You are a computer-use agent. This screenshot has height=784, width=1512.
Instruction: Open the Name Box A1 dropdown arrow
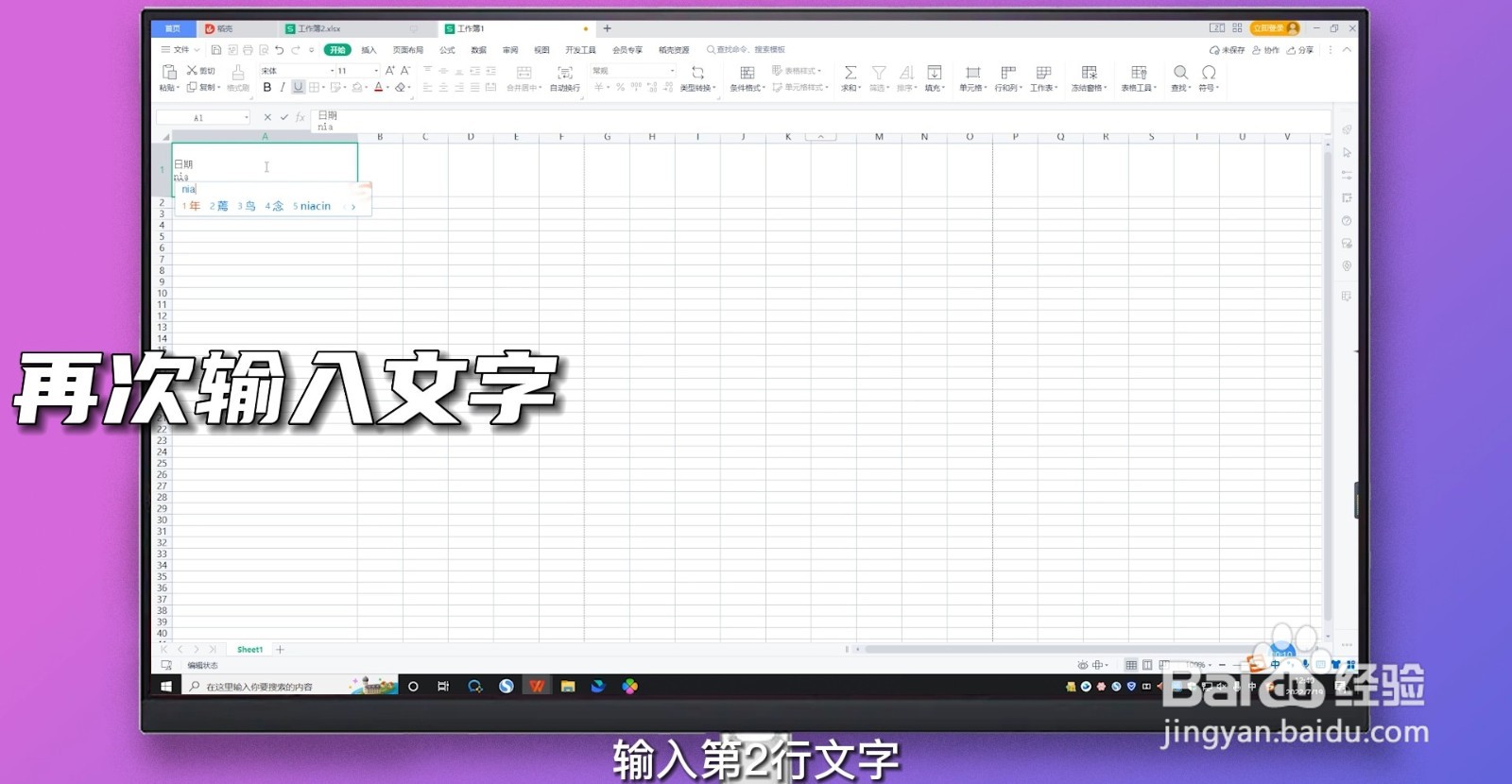click(247, 118)
